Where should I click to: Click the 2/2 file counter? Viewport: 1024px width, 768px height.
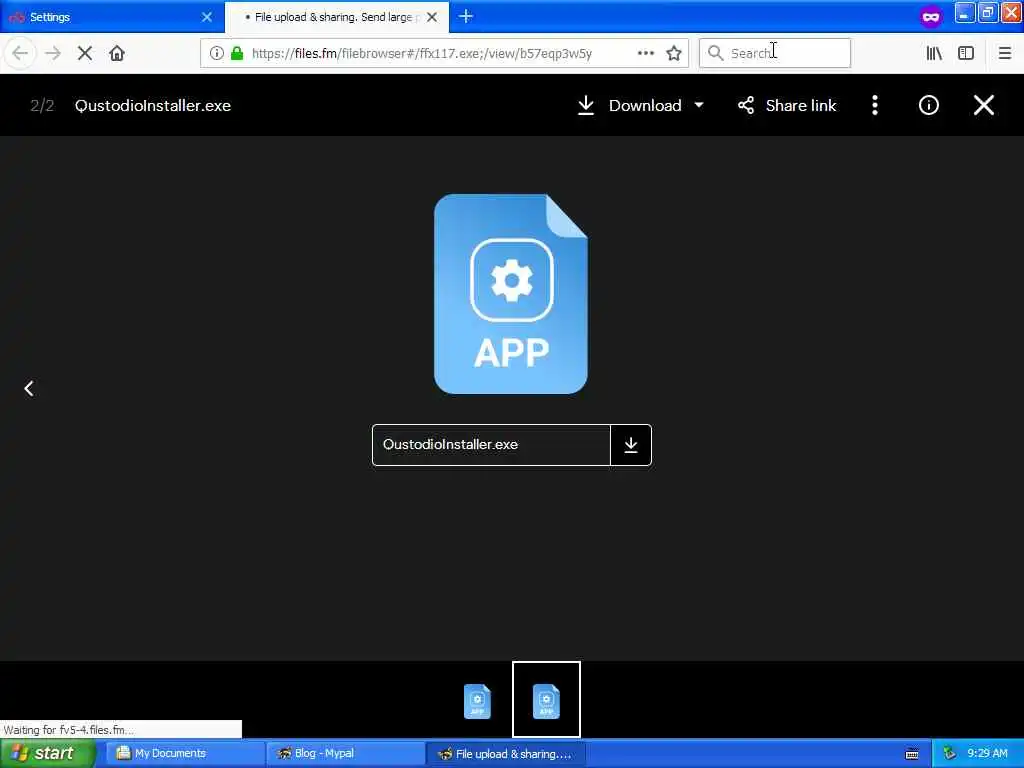[x=42, y=106]
